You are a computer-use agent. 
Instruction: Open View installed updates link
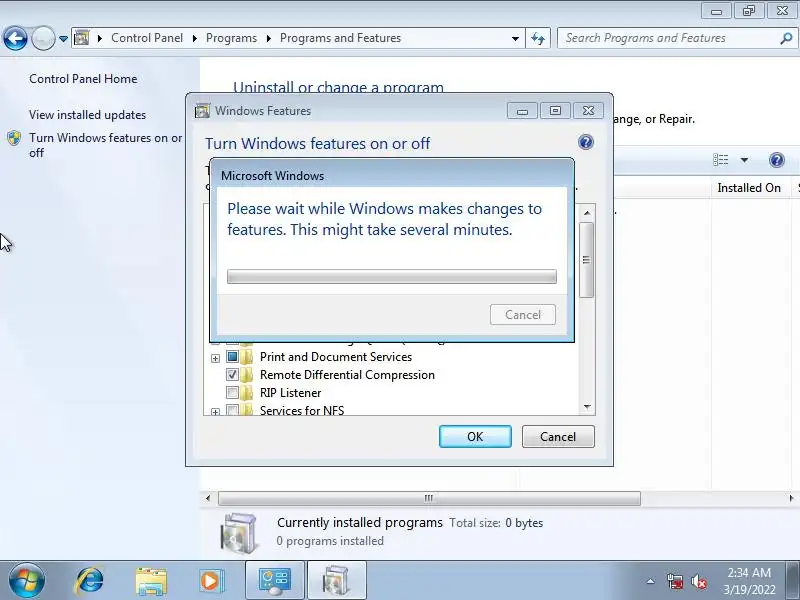[x=87, y=115]
